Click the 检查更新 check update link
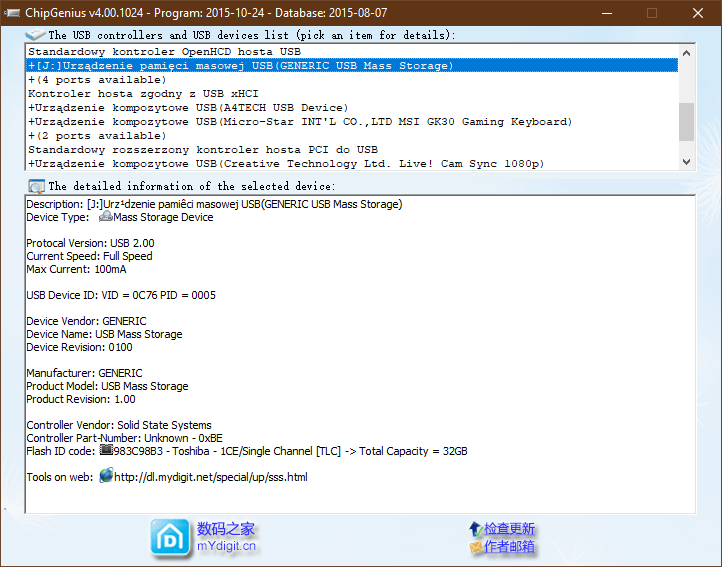The image size is (722, 567). (x=509, y=529)
